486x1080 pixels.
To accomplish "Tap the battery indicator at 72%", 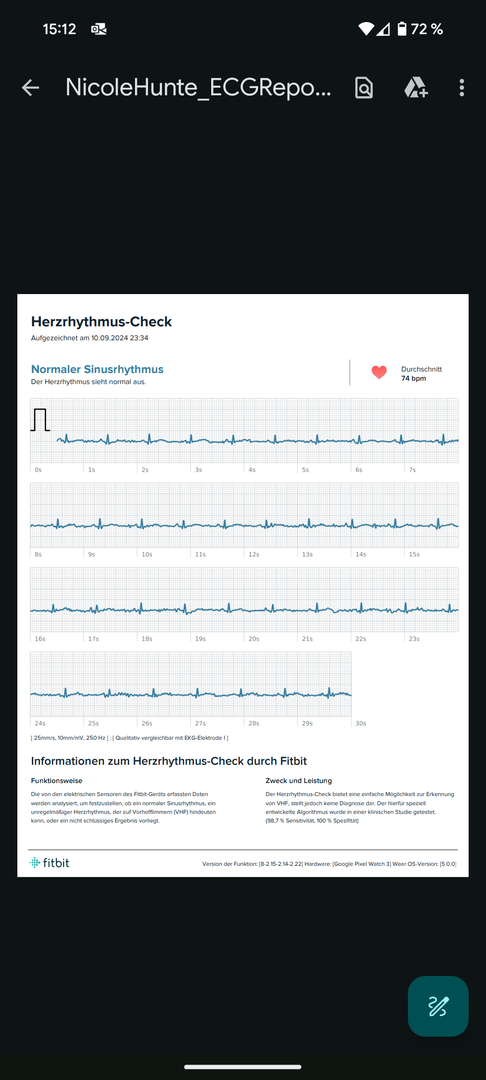I will tap(403, 29).
